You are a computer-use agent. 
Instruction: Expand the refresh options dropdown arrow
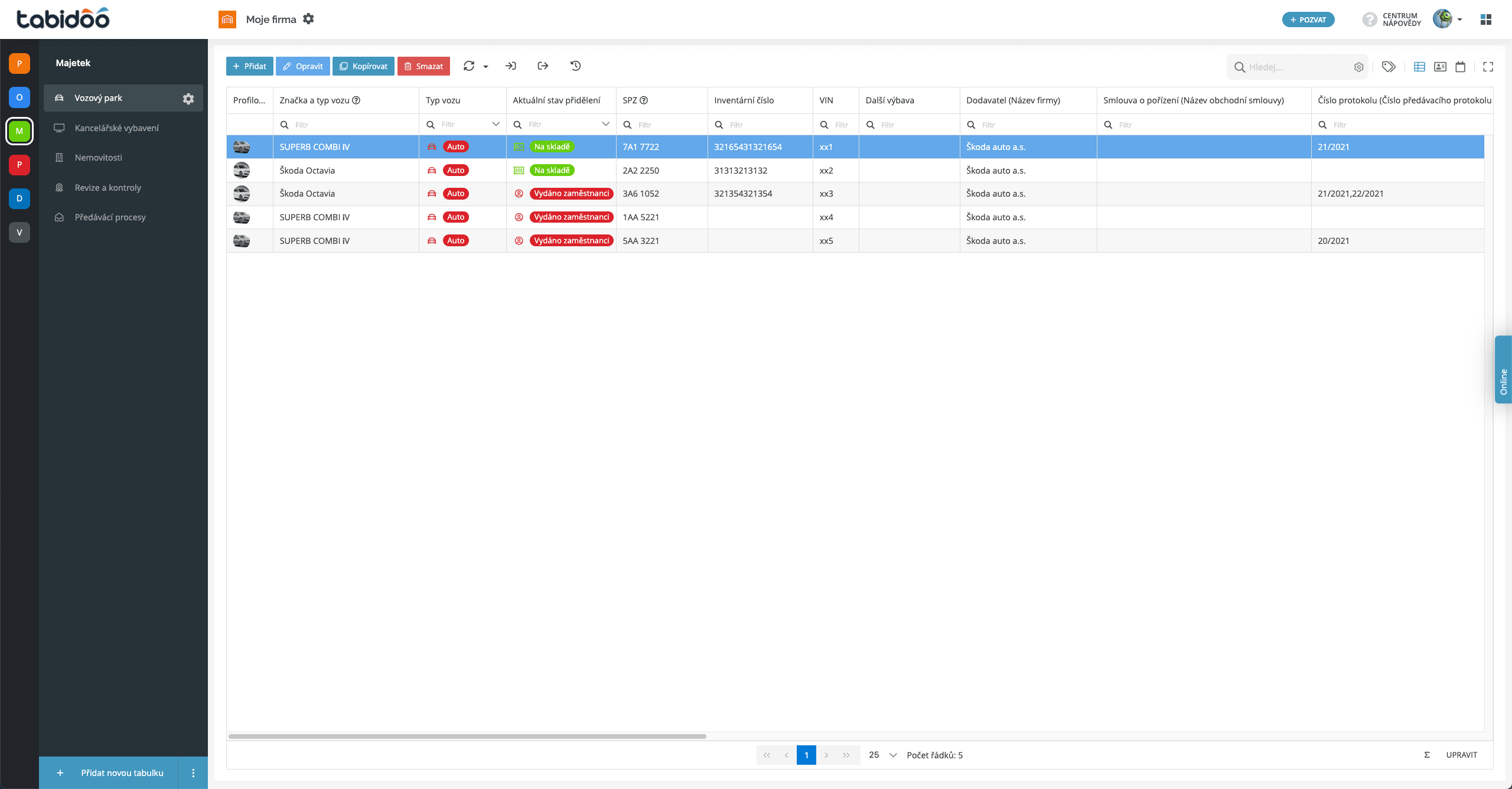[485, 67]
